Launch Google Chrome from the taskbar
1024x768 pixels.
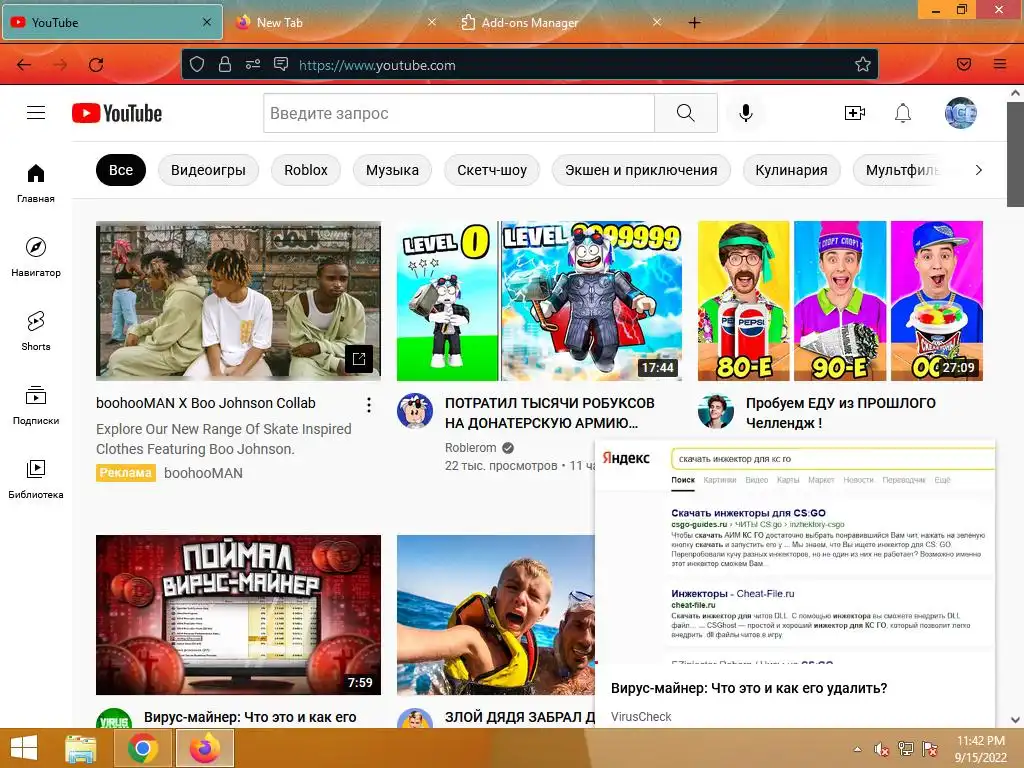[x=142, y=748]
